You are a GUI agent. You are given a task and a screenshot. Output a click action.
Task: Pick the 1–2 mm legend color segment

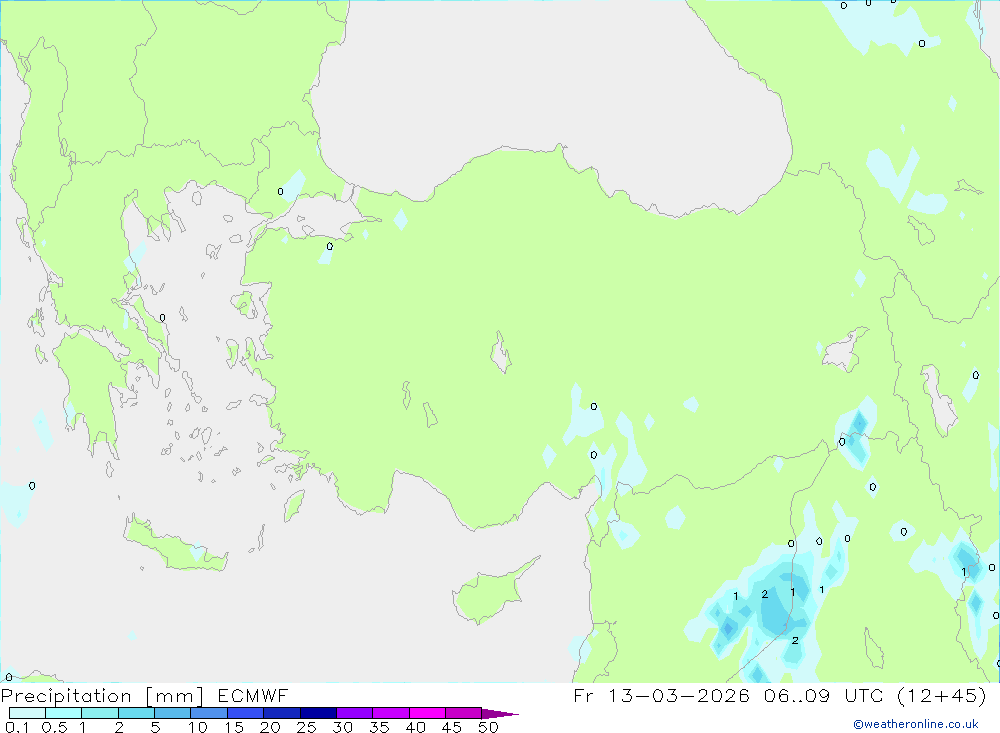click(100, 713)
